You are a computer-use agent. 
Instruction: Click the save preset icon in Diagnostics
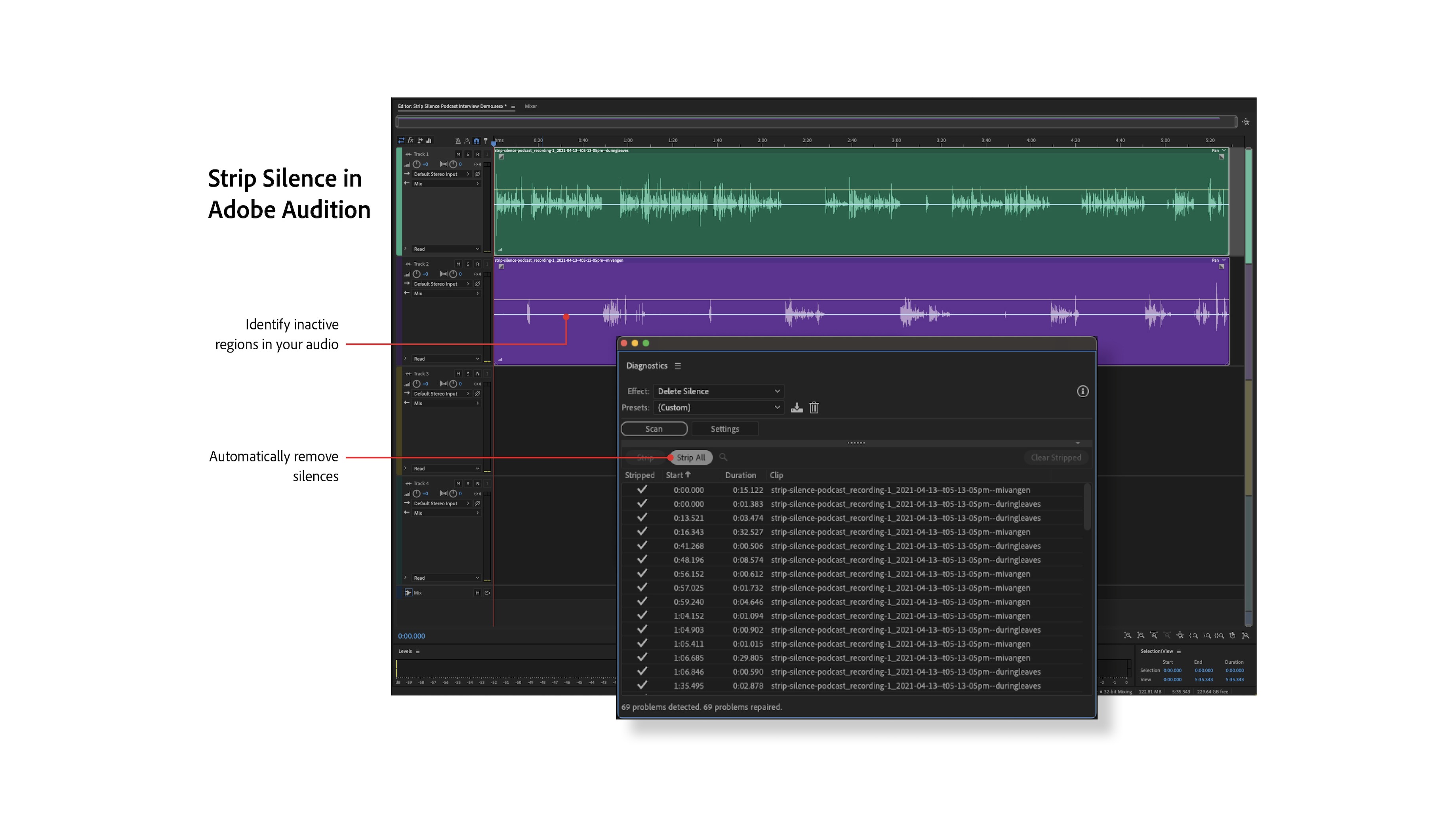tap(797, 407)
